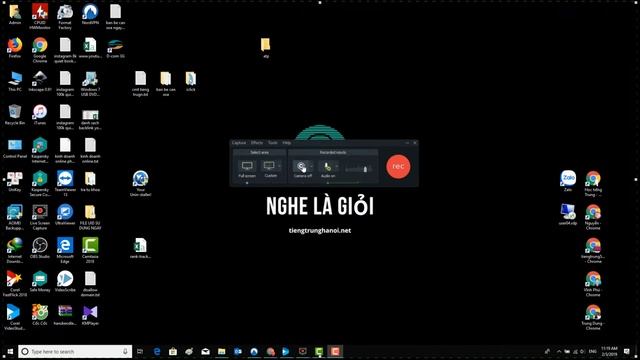
Task: Select the Your Uninstaller desktop shortcut
Action: (140, 183)
